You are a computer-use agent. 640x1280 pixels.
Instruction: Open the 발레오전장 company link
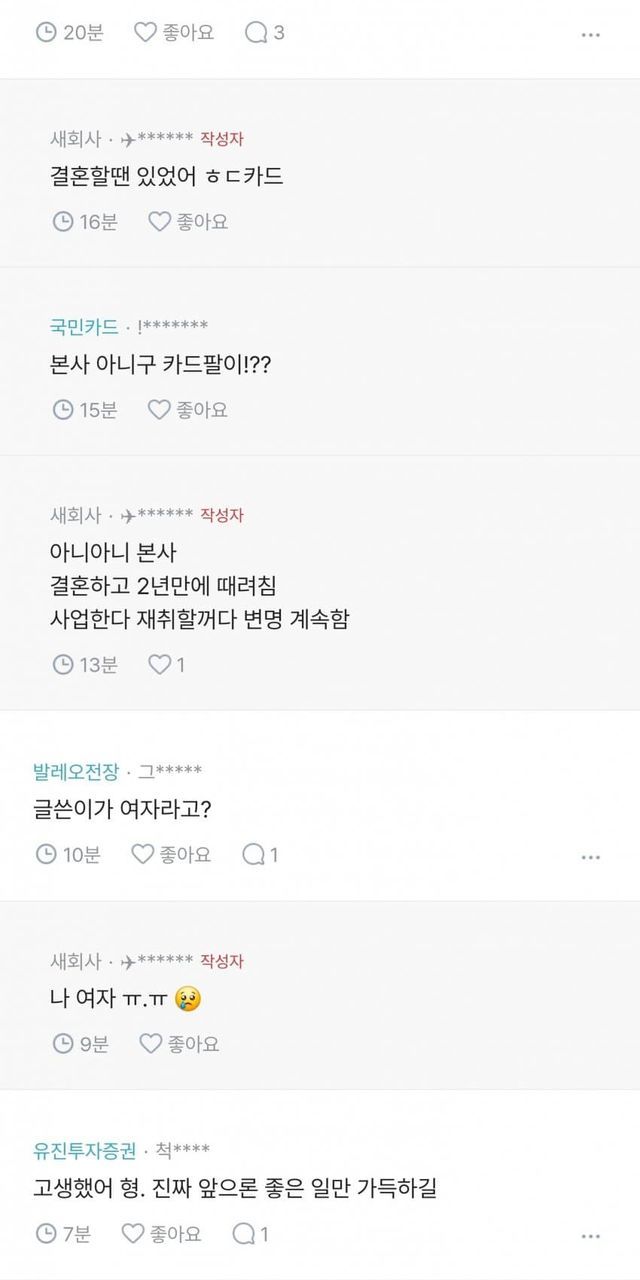coord(75,771)
